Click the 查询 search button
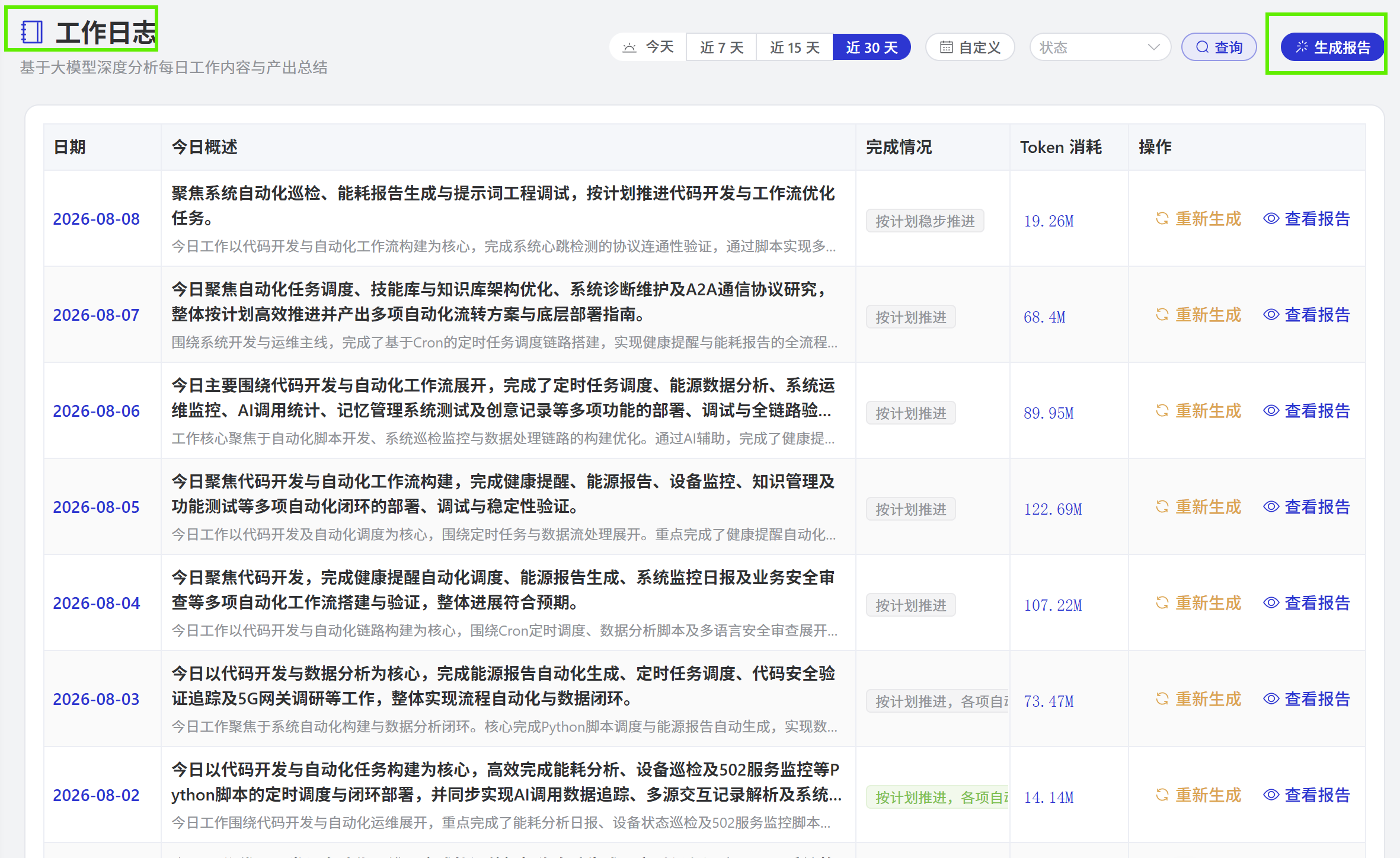Screen dimensions: 1400x858 click(x=1219, y=47)
